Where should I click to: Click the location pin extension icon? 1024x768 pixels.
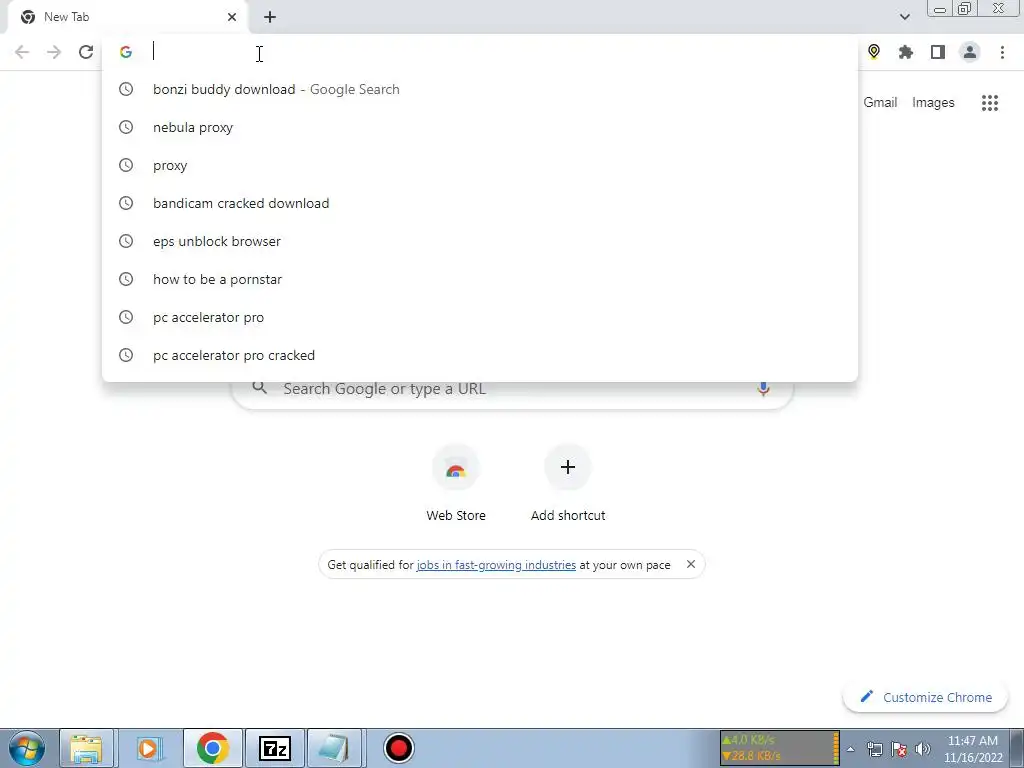click(x=874, y=52)
